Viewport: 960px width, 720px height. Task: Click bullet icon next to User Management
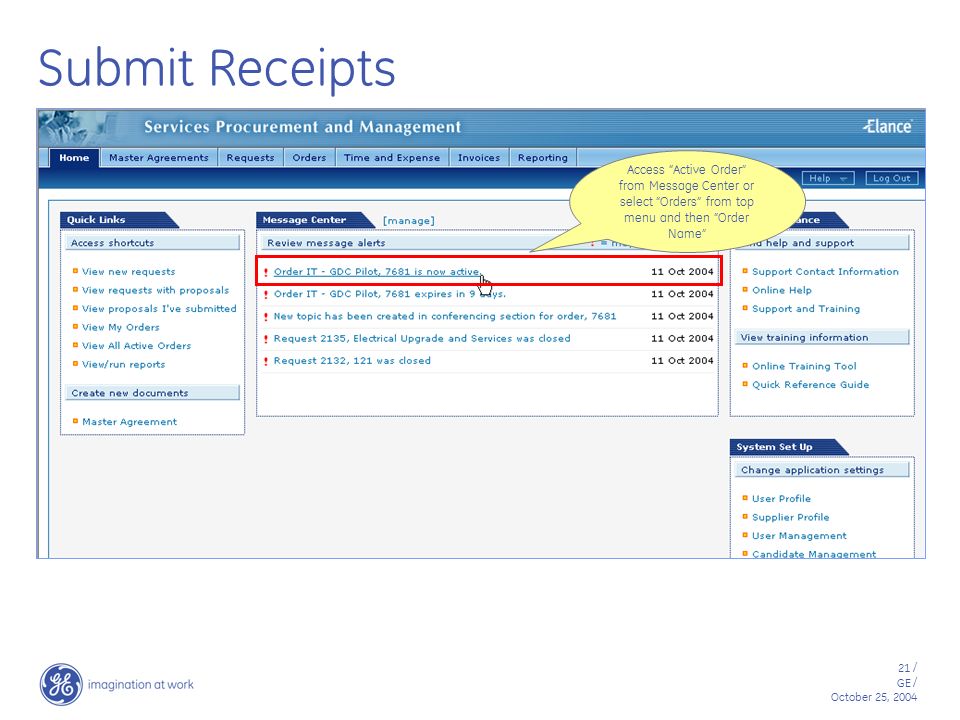click(745, 534)
